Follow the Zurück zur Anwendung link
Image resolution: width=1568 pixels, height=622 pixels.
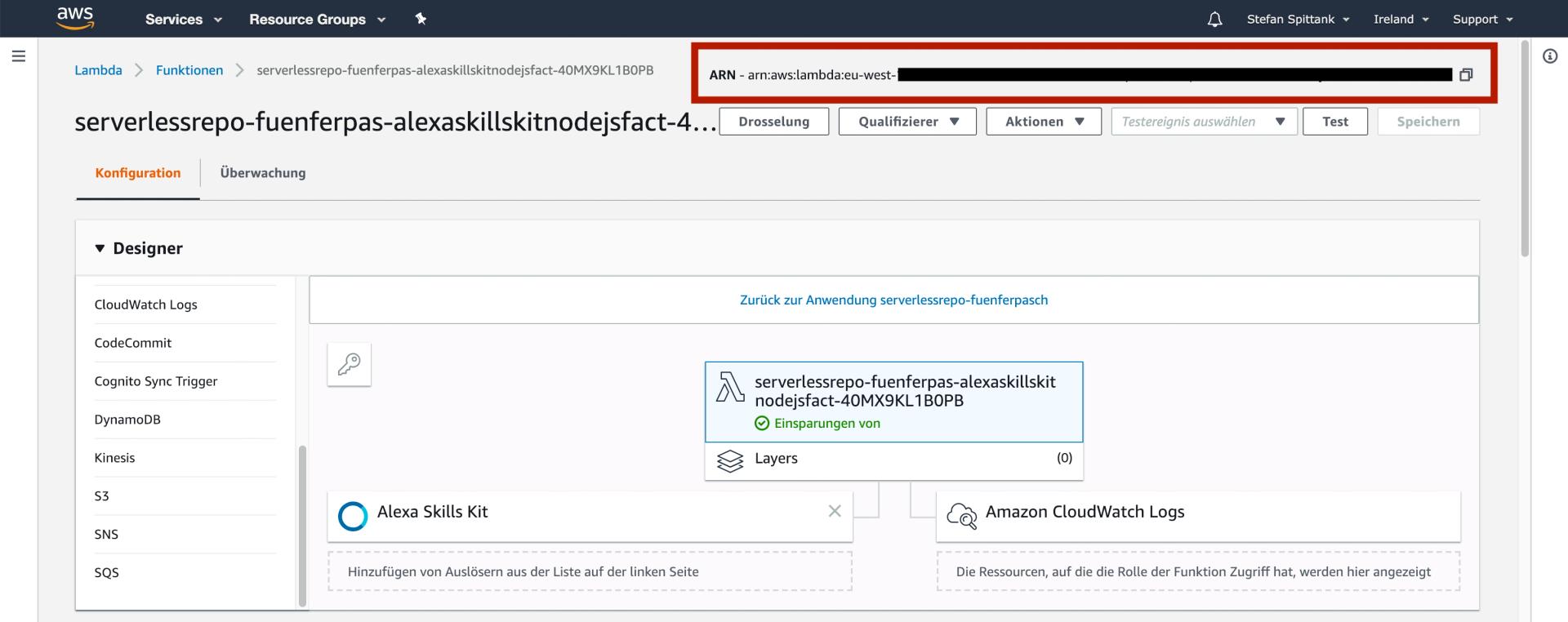click(x=893, y=300)
